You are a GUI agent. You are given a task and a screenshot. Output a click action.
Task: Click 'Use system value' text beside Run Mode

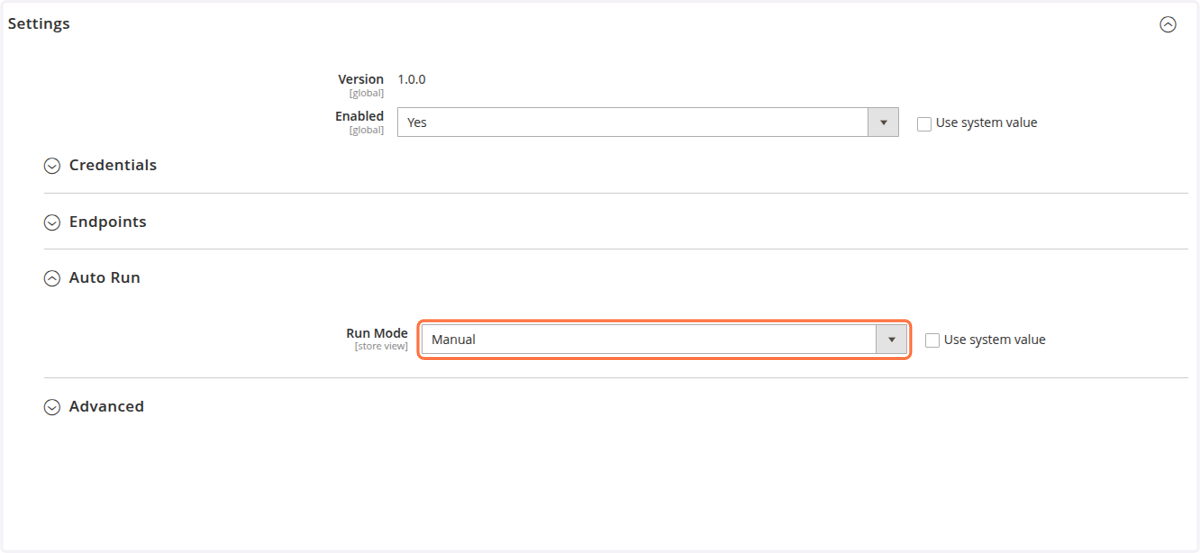pos(995,340)
